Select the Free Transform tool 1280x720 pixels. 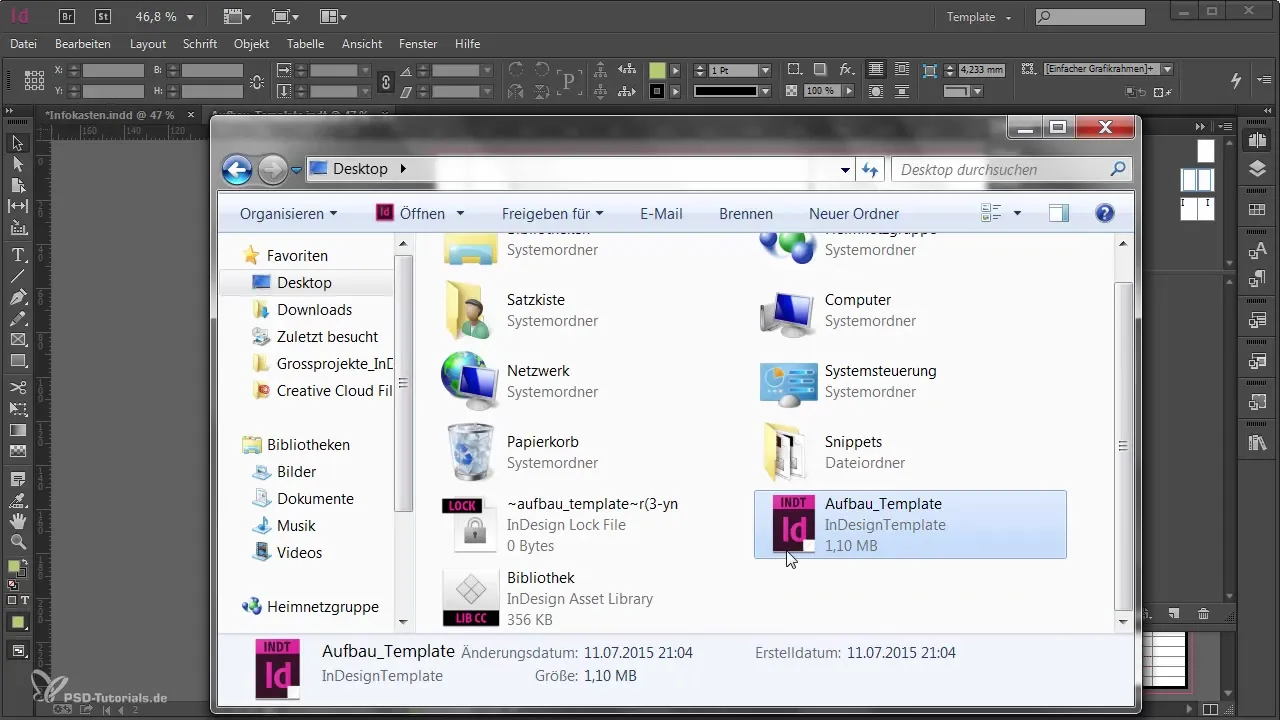(18, 408)
